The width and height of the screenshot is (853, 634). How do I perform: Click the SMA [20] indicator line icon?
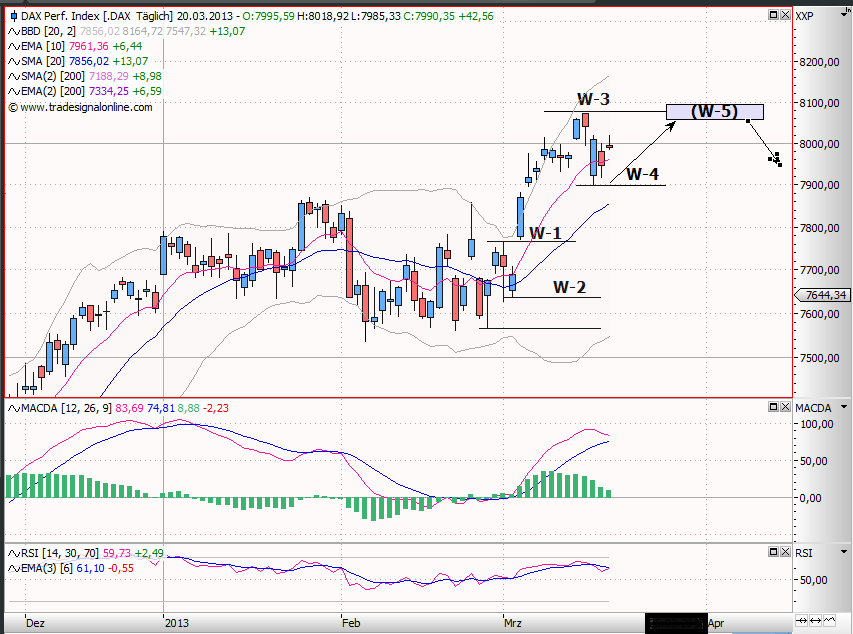pos(13,61)
